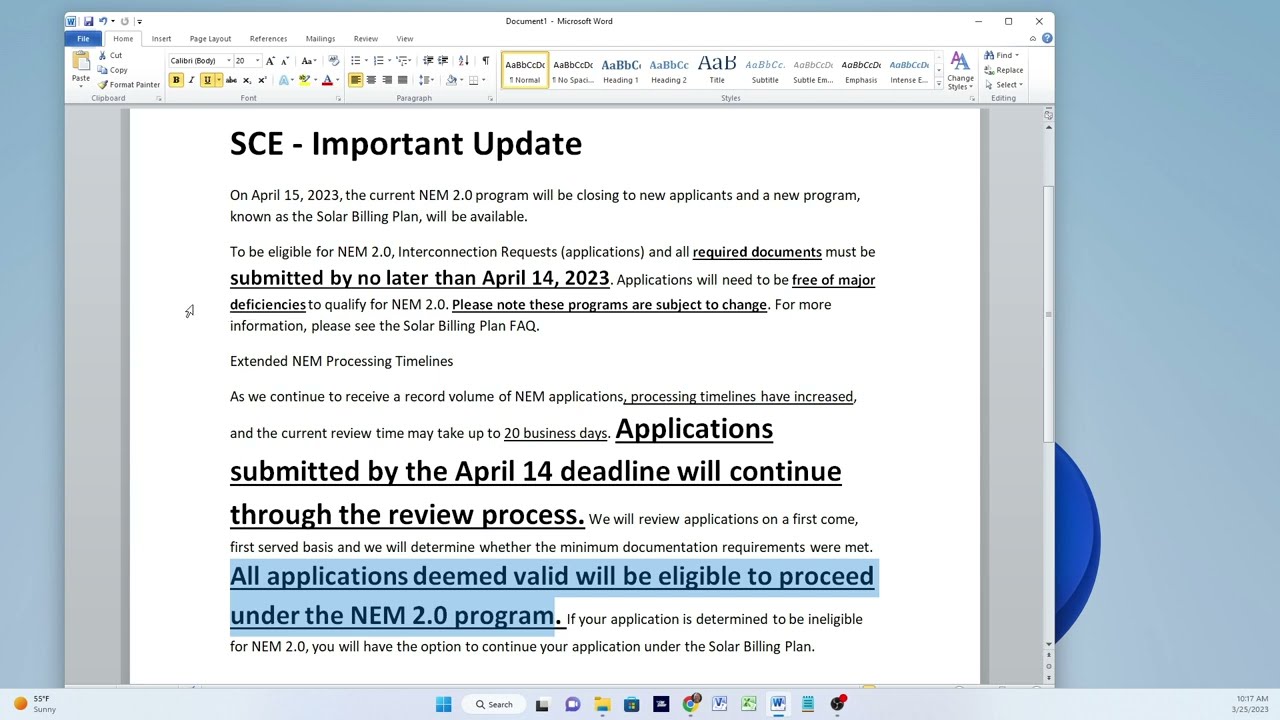Click the Clear Formatting icon
This screenshot has height=720, width=1280.
coord(333,61)
